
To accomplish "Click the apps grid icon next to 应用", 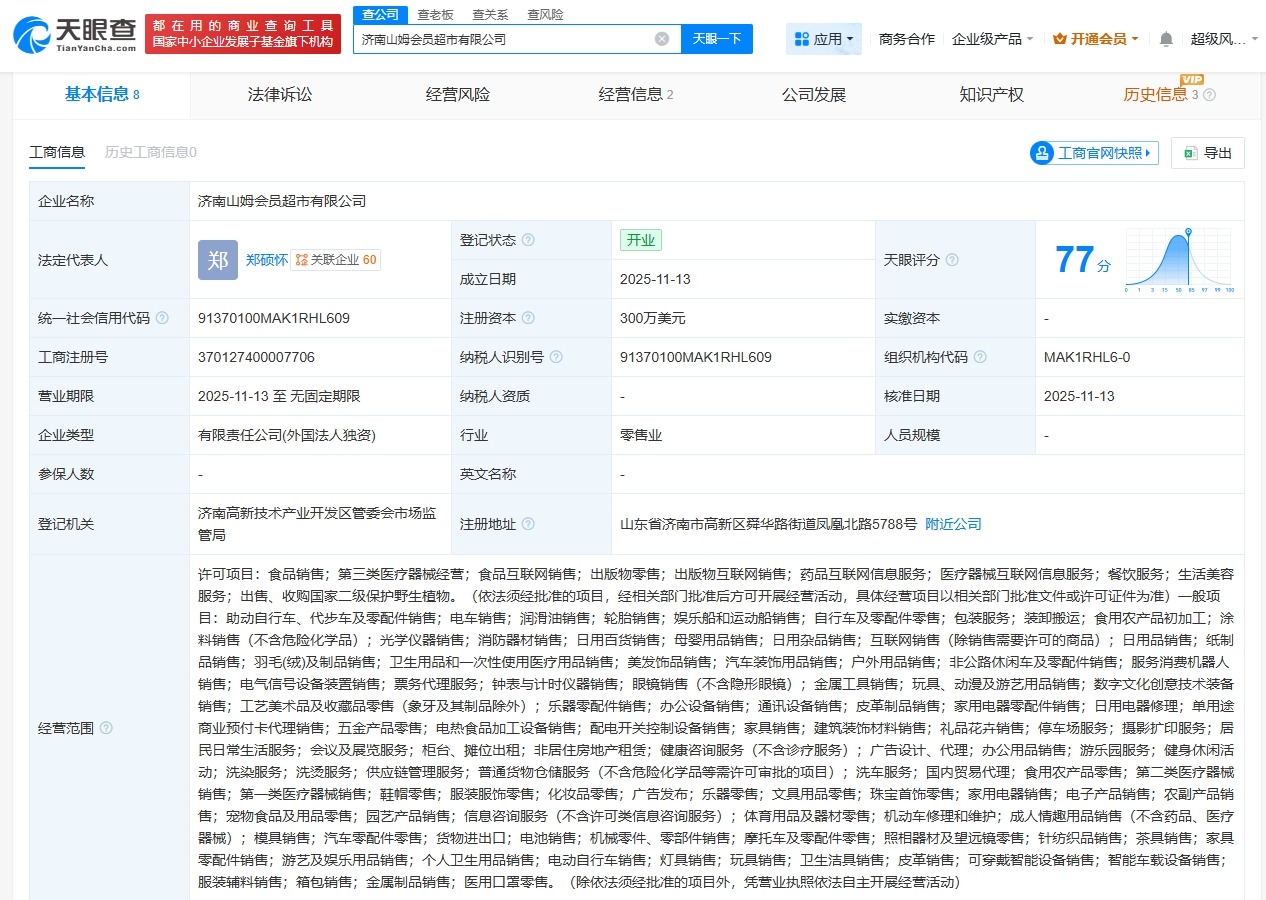I will pyautogui.click(x=803, y=38).
